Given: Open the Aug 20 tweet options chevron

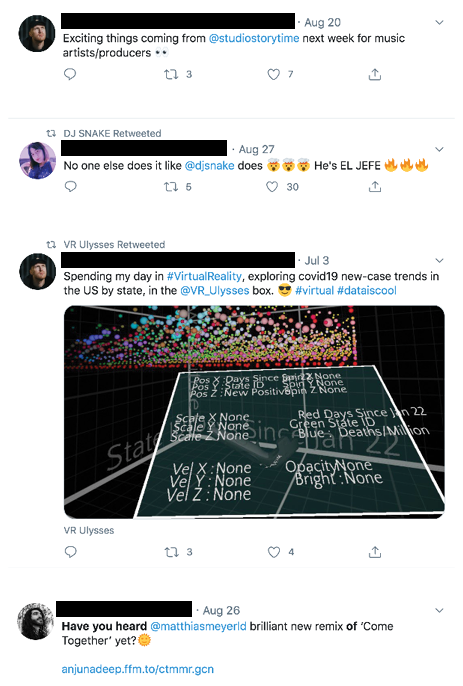Looking at the screenshot, I should (439, 22).
